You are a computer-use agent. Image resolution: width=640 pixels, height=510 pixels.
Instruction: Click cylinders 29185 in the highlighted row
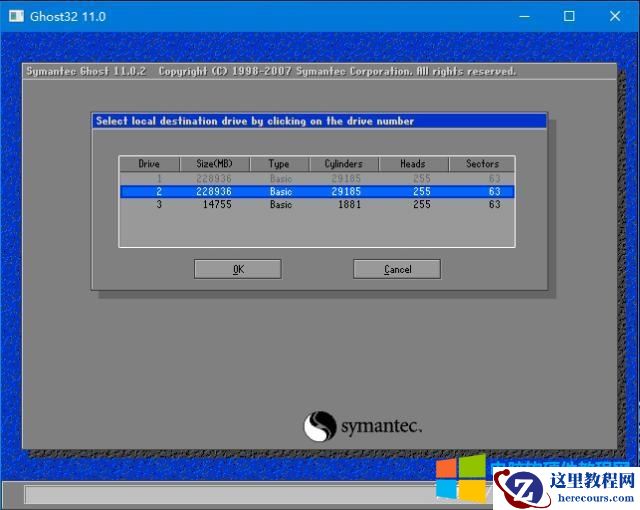click(346, 191)
